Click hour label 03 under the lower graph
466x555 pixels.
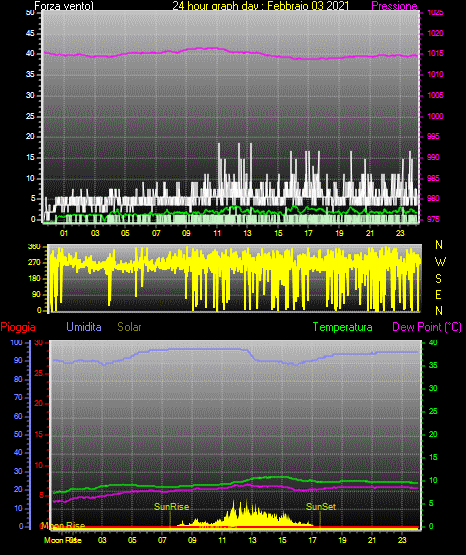click(102, 540)
